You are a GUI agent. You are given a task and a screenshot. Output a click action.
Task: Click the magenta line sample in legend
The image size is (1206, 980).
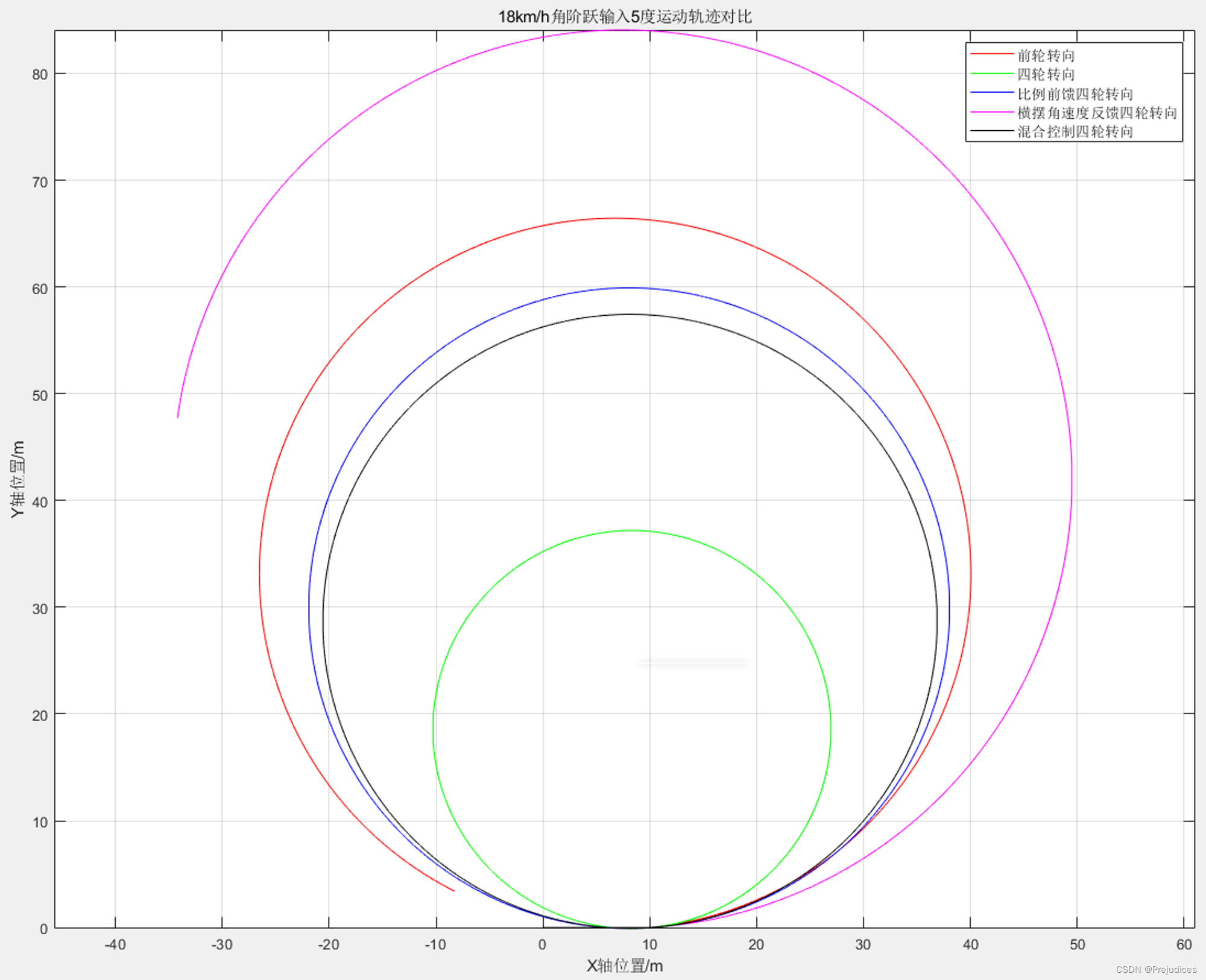pyautogui.click(x=992, y=112)
